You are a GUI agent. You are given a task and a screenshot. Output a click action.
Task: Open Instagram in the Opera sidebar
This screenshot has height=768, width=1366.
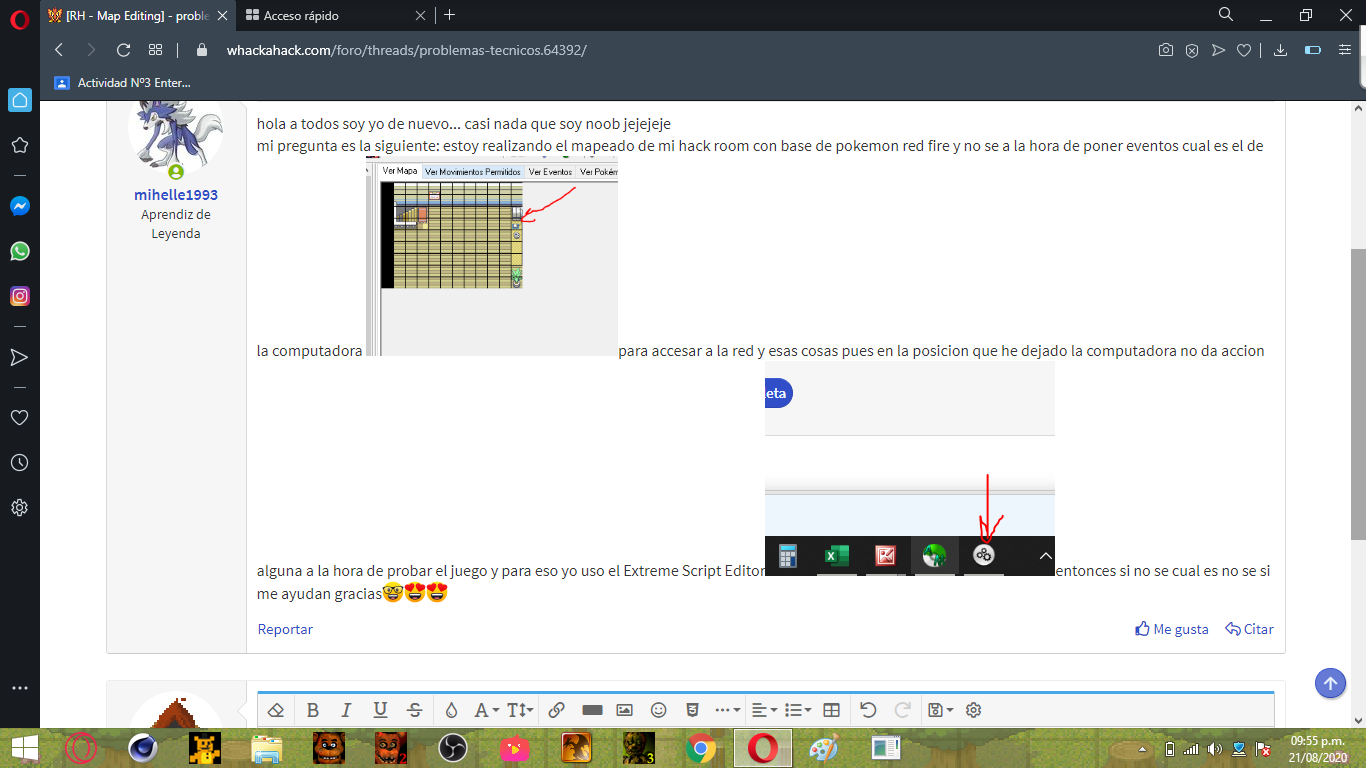19,296
